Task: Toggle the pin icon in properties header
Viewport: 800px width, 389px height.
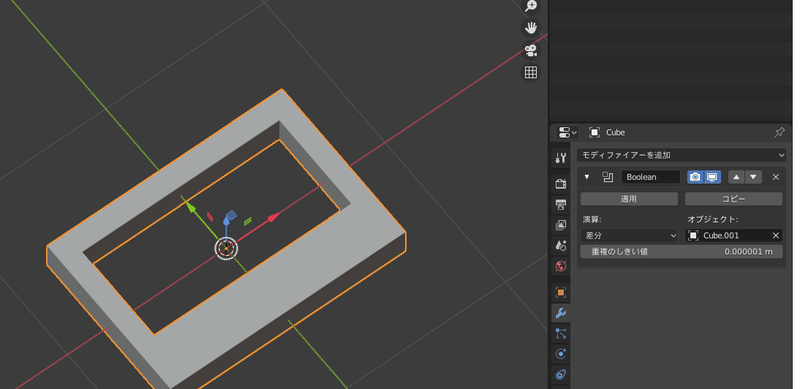Action: point(779,133)
